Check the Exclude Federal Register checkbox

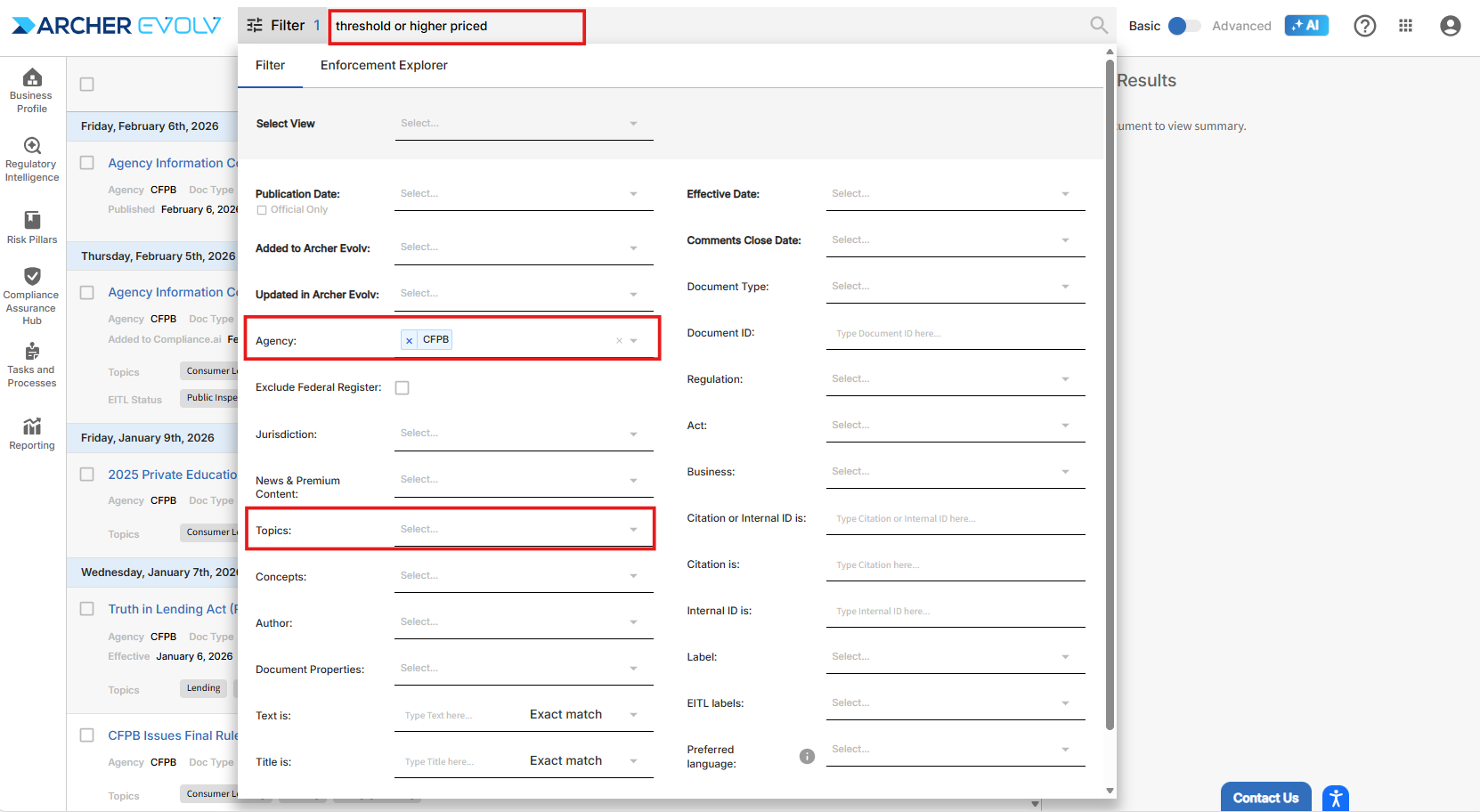(x=403, y=388)
